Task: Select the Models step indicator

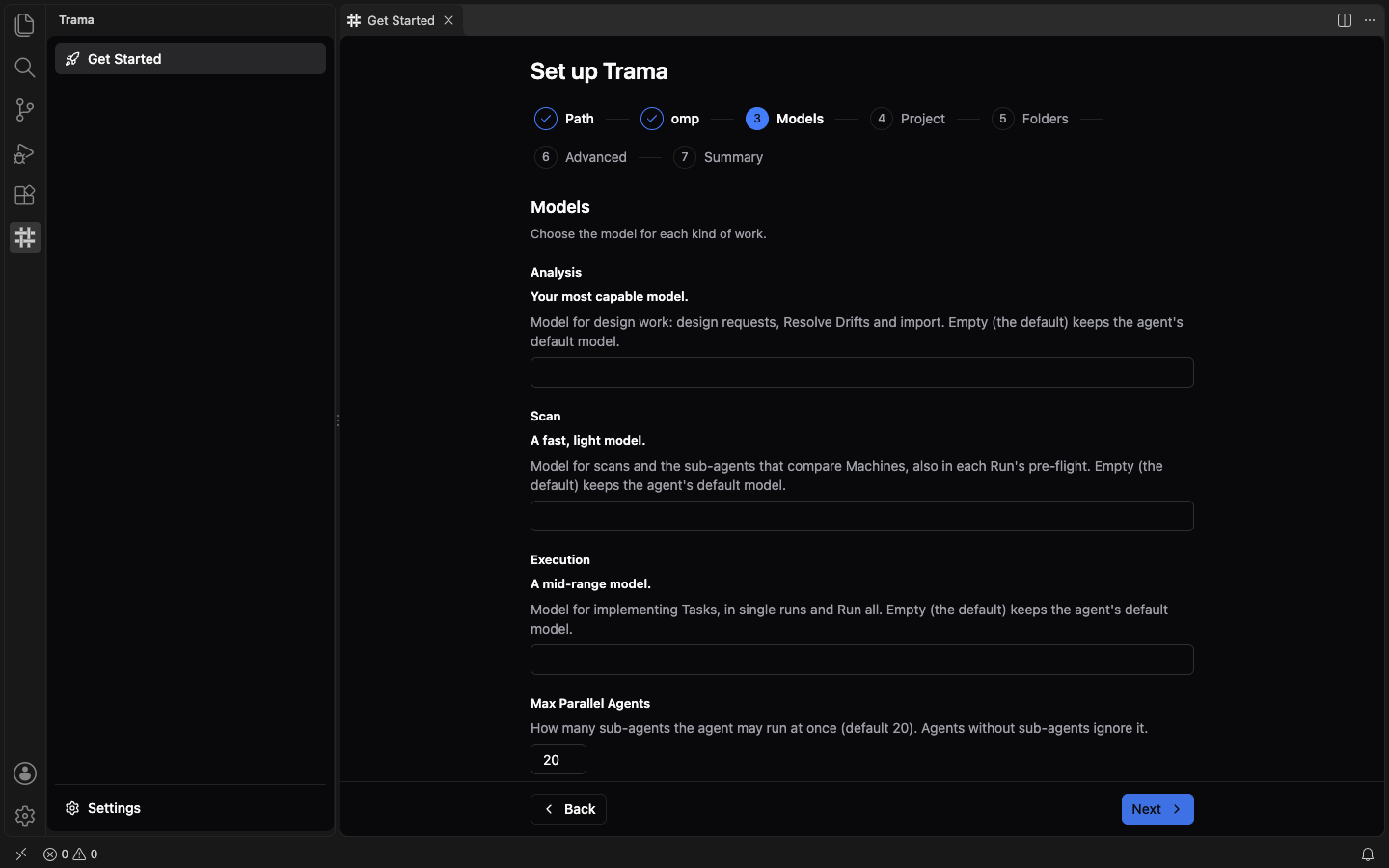Action: click(x=785, y=119)
